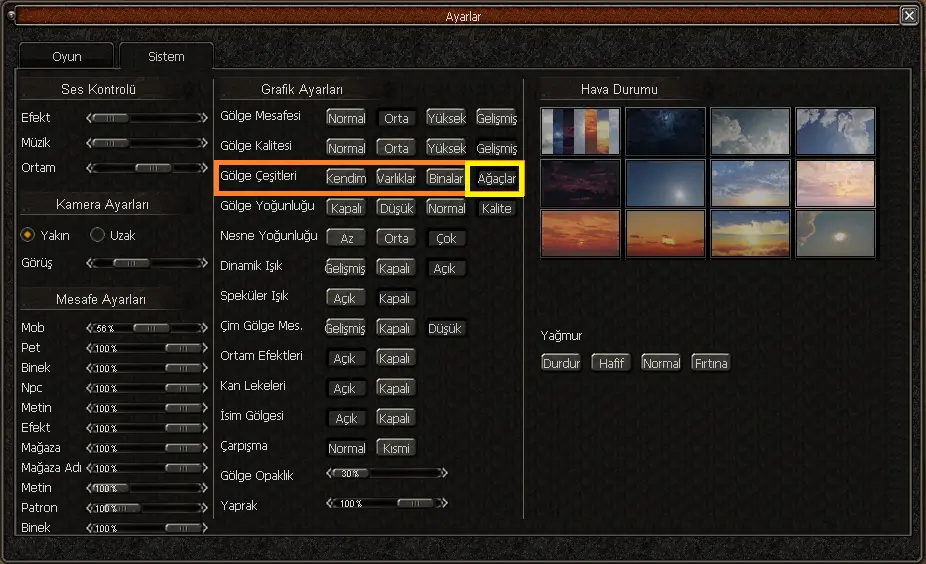Click the Gölge Opaklık slider showing 30%
The width and height of the screenshot is (926, 564).
[x=350, y=474]
